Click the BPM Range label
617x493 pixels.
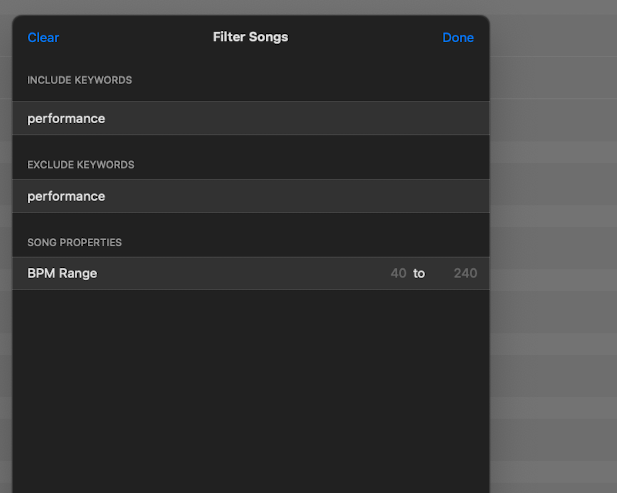pyautogui.click(x=62, y=273)
